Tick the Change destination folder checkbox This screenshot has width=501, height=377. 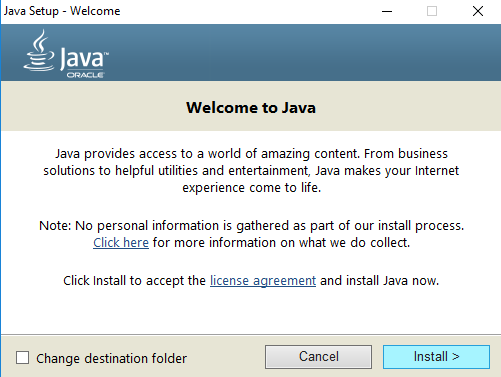[x=22, y=358]
